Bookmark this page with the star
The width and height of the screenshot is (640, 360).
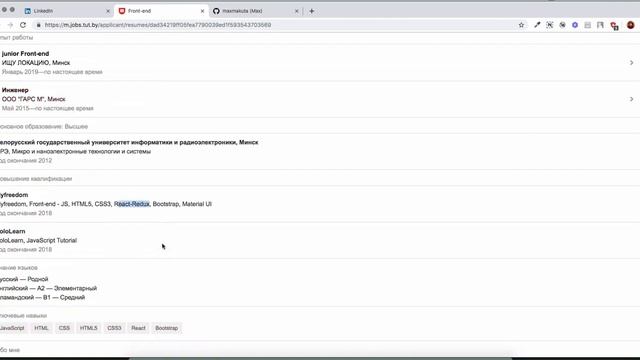tap(521, 25)
